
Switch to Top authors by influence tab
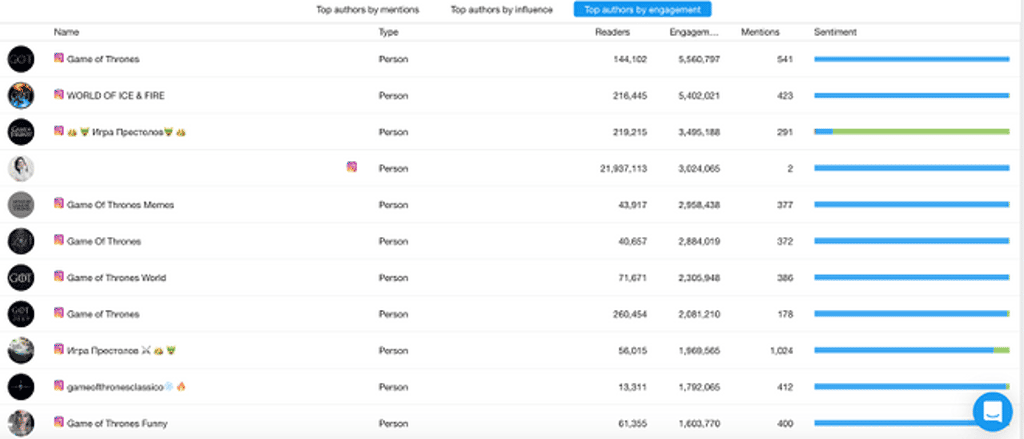point(502,10)
